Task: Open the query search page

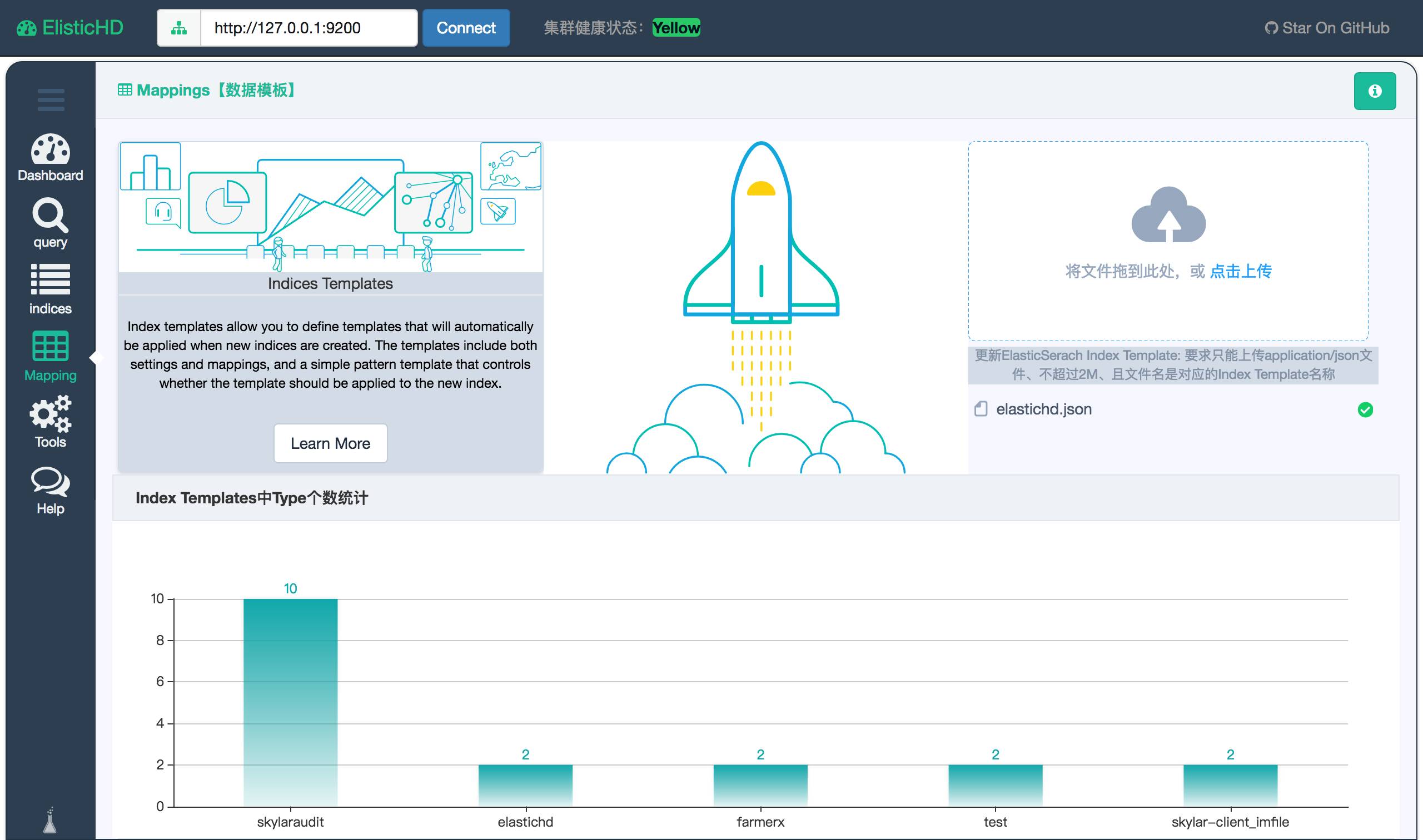Action: coord(51,223)
